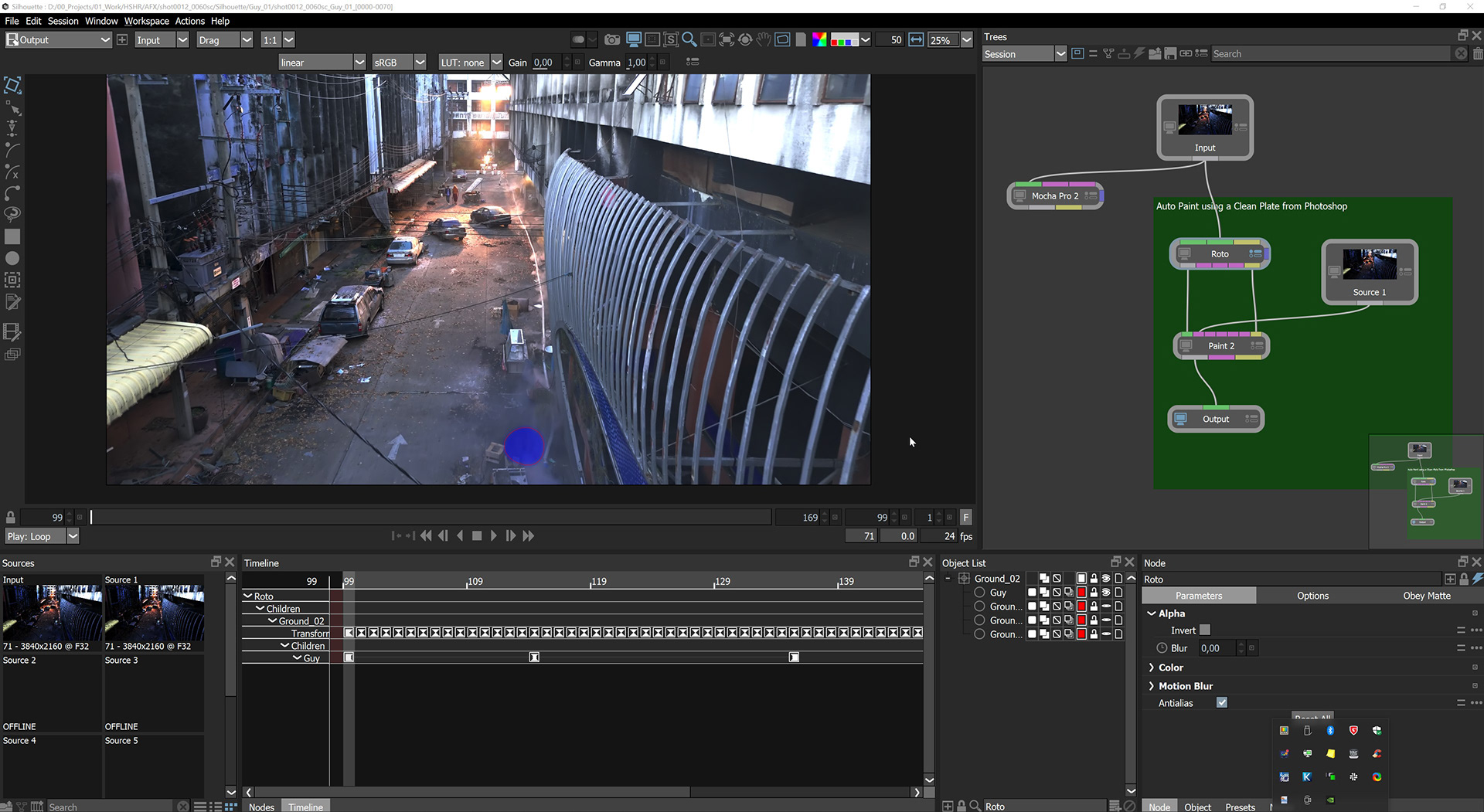Image resolution: width=1484 pixels, height=812 pixels.
Task: Select the filled circle shape tool
Action: click(x=12, y=259)
